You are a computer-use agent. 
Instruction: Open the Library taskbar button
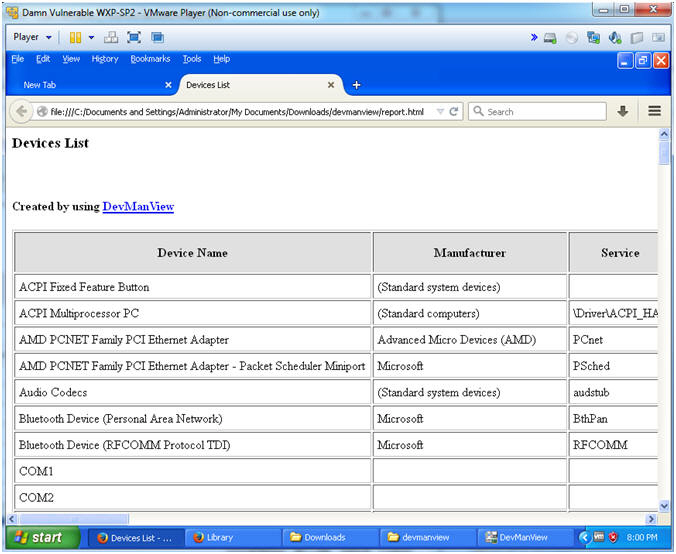click(233, 538)
